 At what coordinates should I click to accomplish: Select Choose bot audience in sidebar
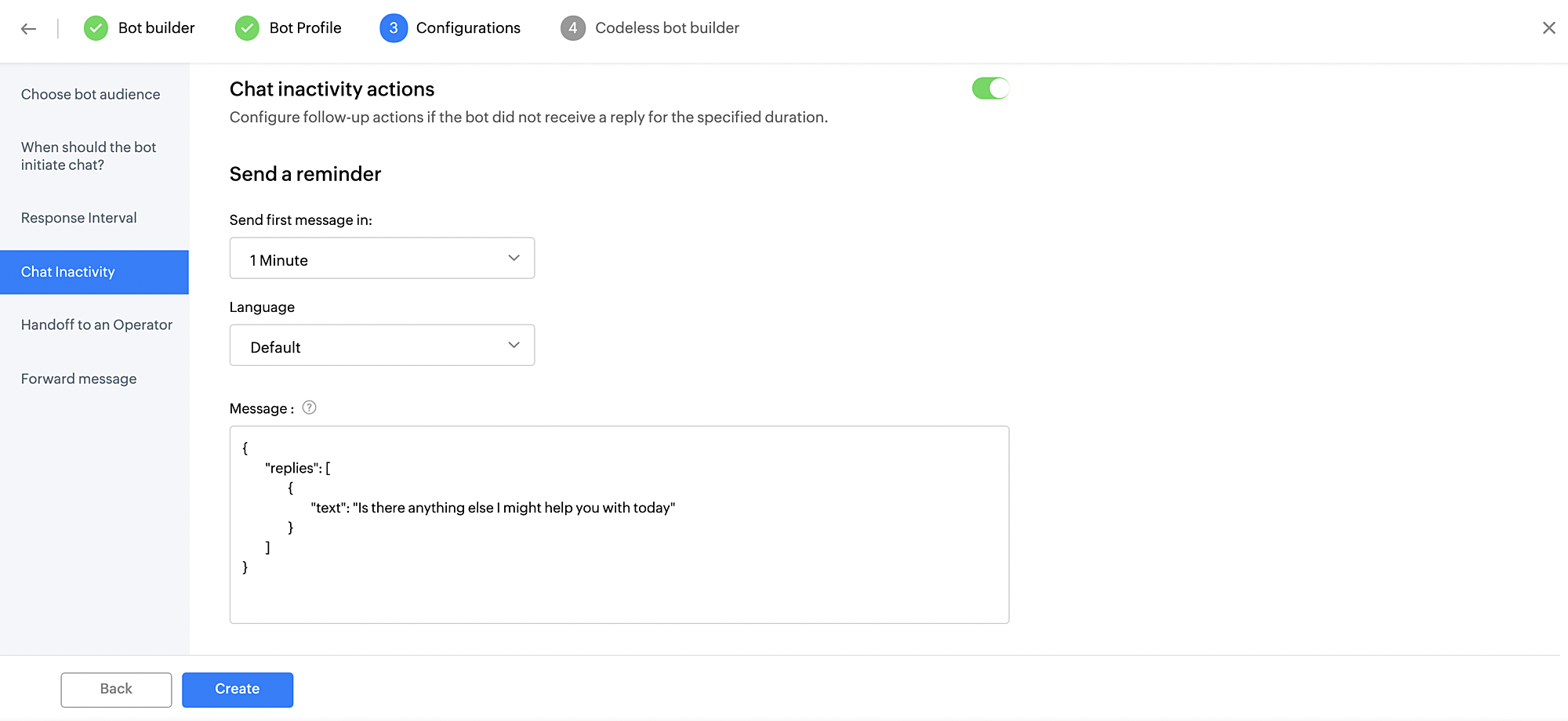click(x=91, y=94)
